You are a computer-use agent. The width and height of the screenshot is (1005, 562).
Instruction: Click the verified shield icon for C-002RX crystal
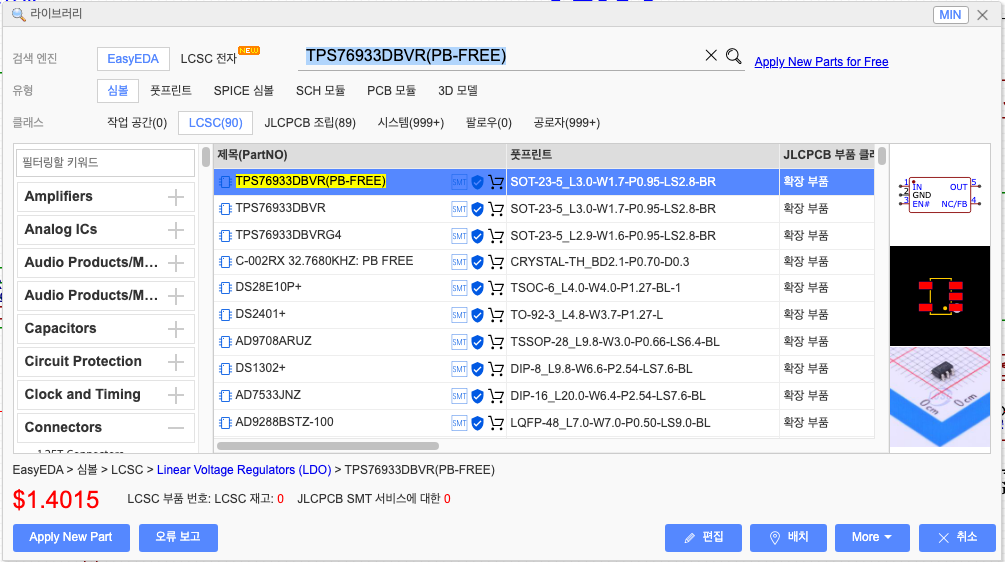coord(477,262)
